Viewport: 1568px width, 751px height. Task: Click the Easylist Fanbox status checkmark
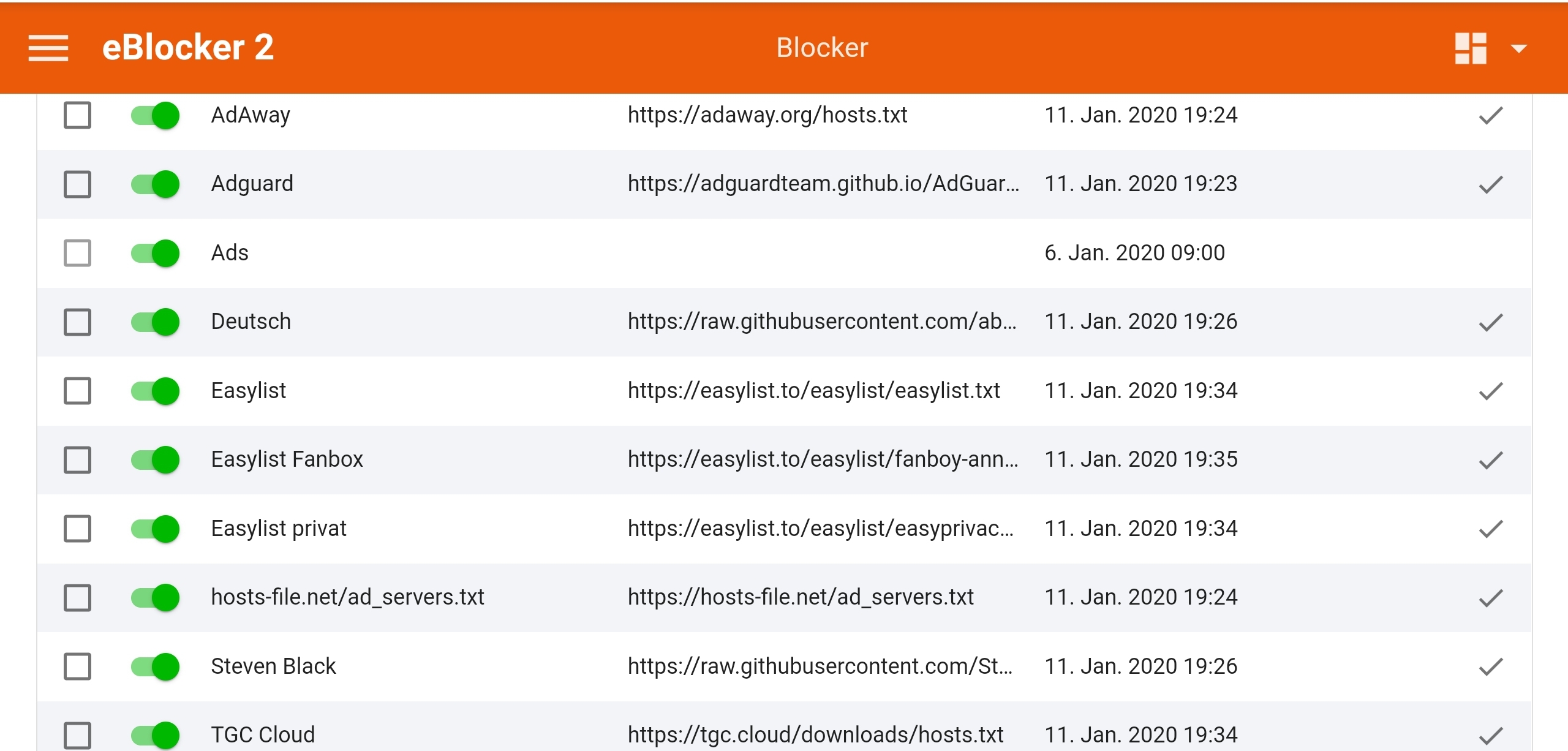[x=1491, y=459]
